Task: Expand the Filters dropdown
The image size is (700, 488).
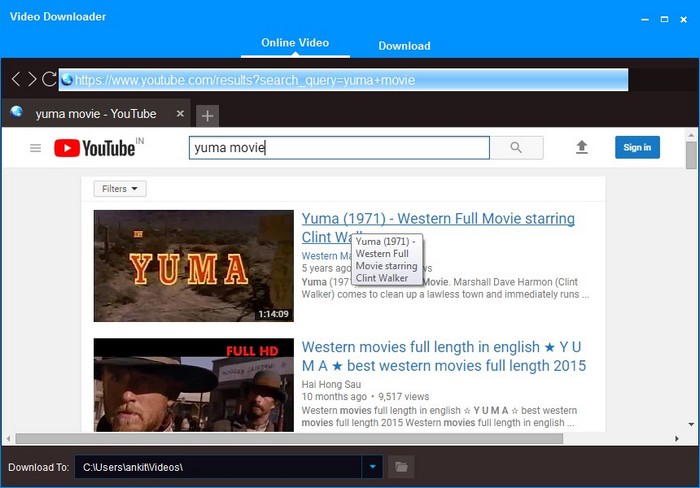Action: coord(120,188)
